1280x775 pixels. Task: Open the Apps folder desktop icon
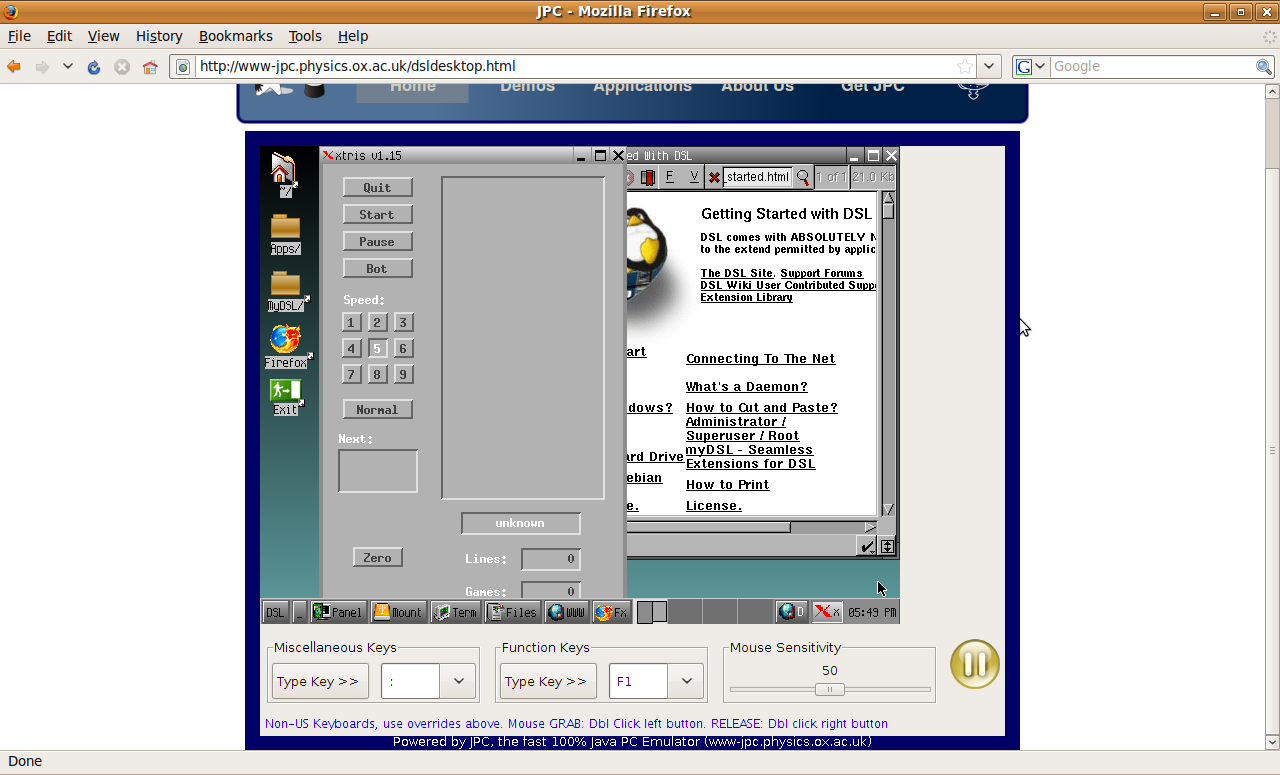click(x=285, y=230)
